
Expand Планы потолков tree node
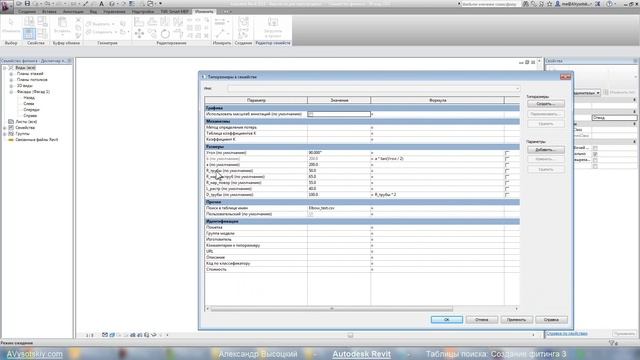point(11,80)
